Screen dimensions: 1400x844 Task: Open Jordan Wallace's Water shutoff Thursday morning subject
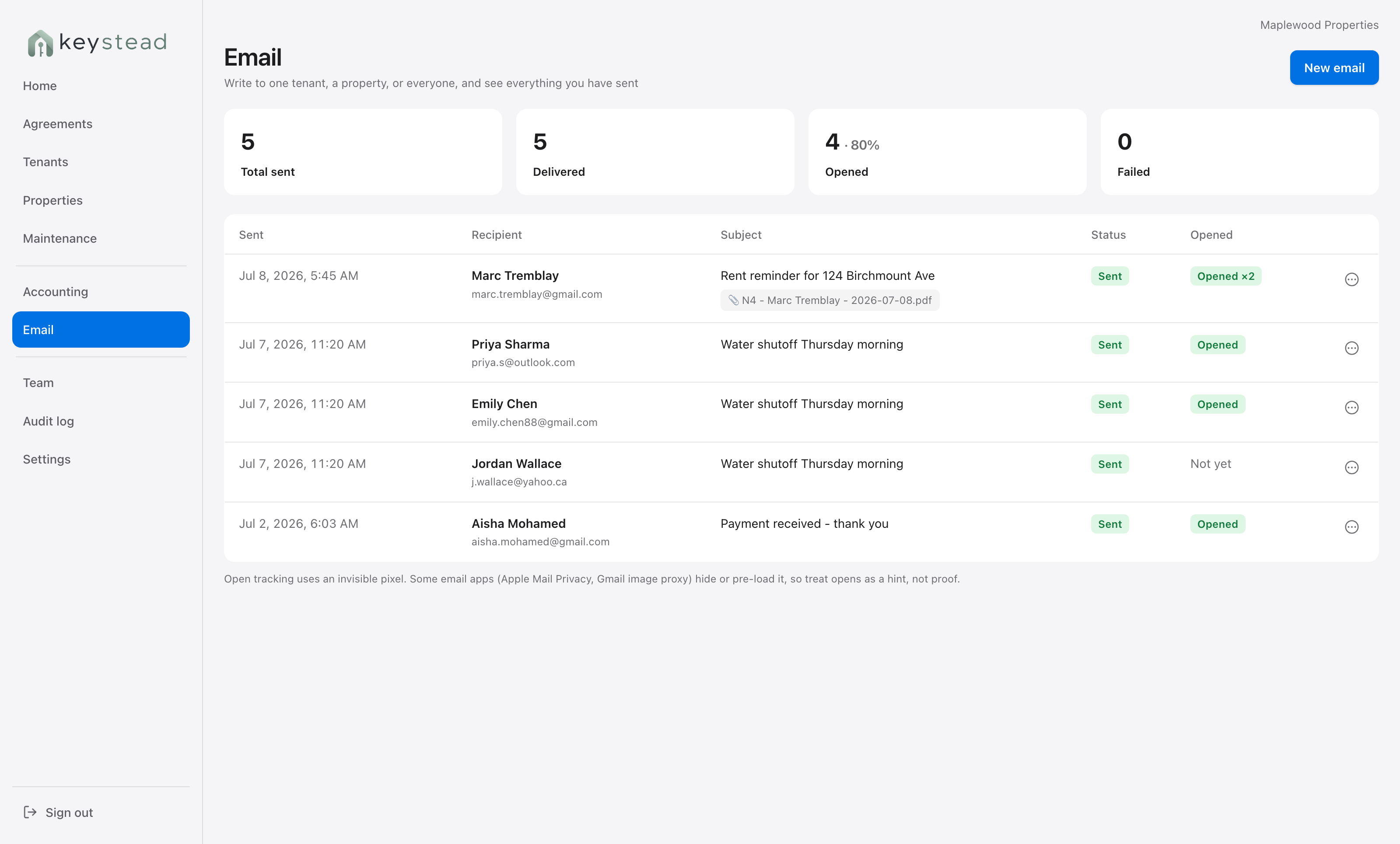click(x=812, y=464)
